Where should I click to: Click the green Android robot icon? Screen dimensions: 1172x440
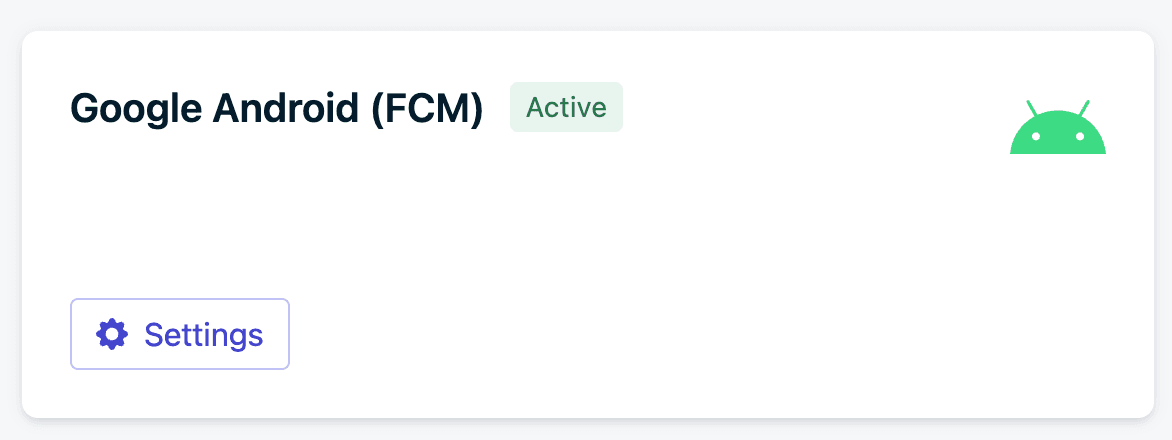point(1057,128)
